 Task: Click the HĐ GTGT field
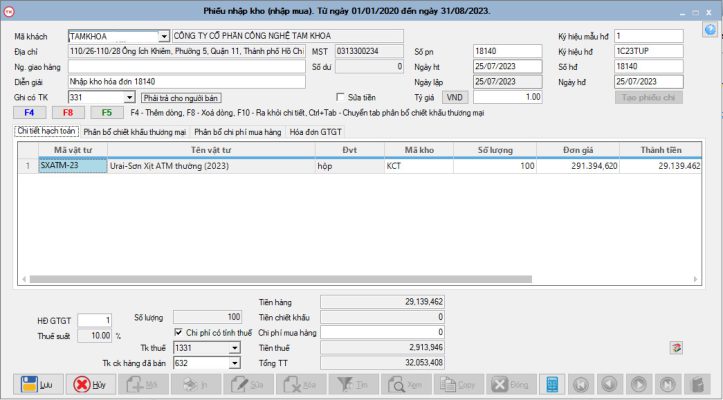[x=95, y=320]
